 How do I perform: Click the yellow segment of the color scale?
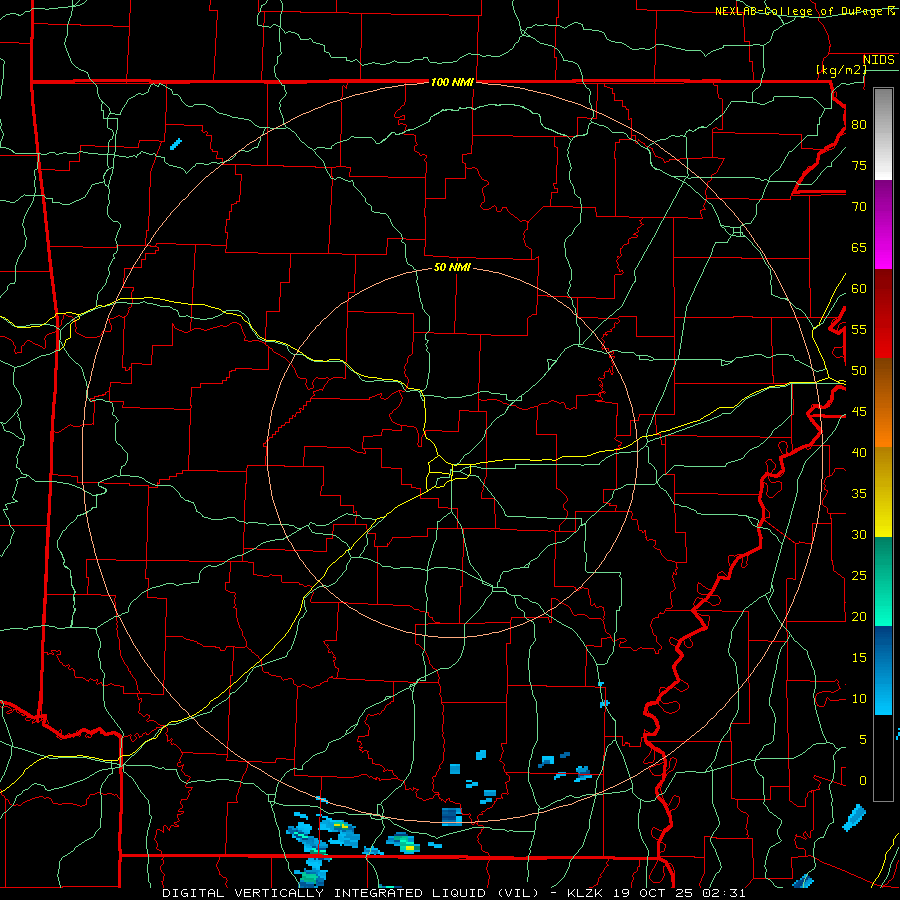point(883,492)
